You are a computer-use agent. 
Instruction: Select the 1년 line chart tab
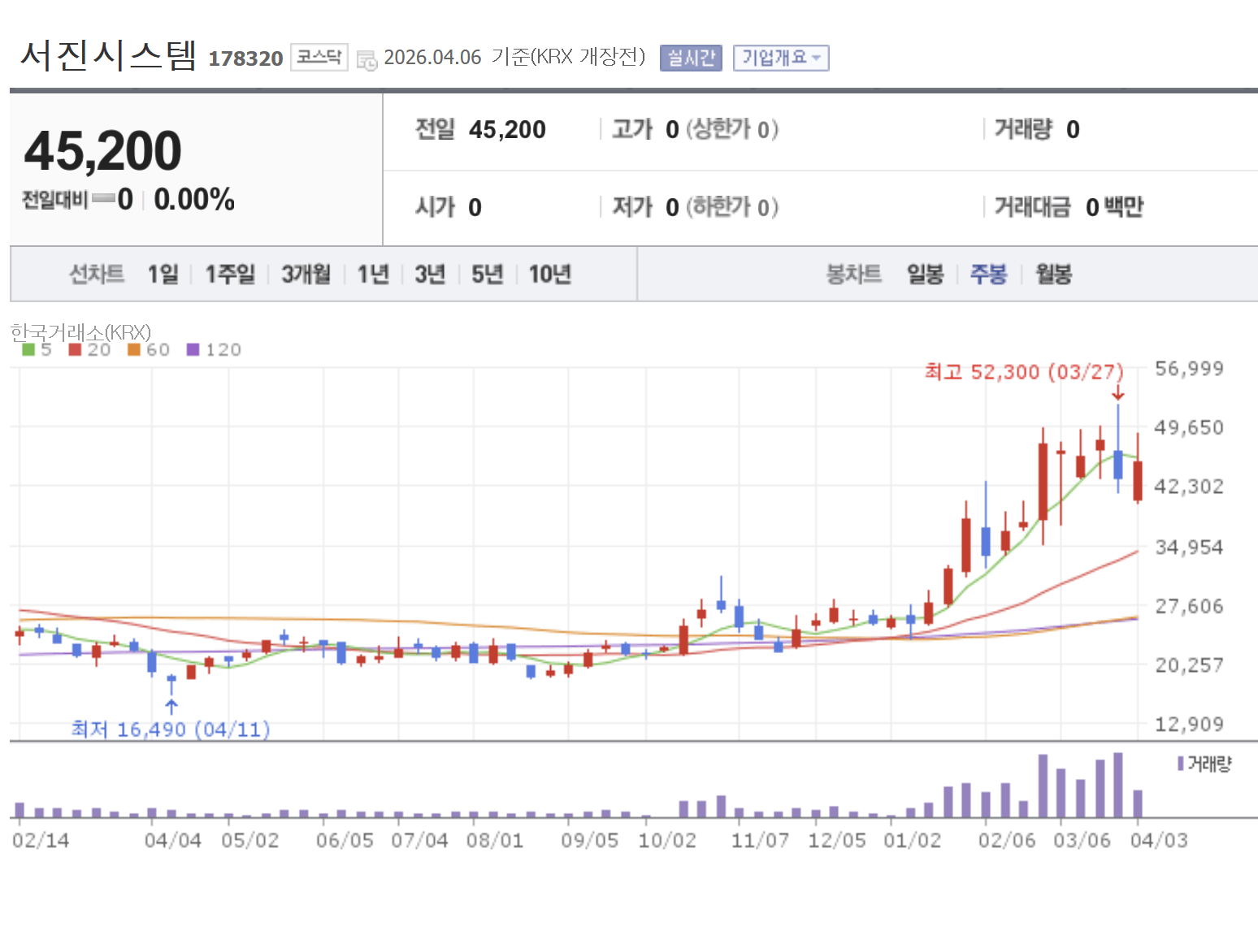coord(373,275)
